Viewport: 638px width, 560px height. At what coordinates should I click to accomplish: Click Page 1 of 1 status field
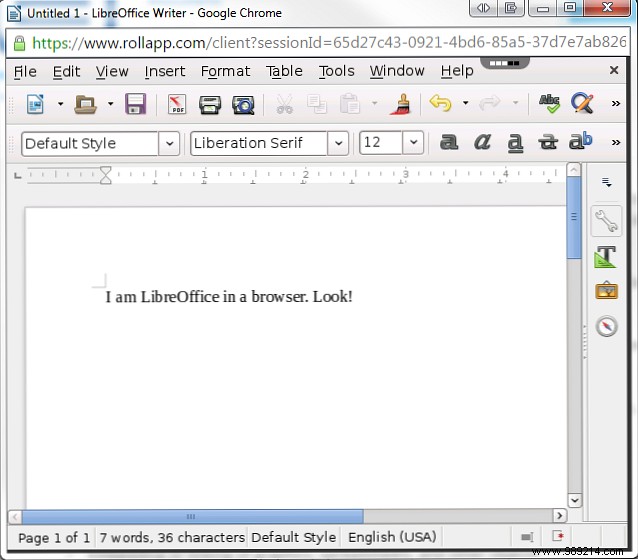point(53,538)
